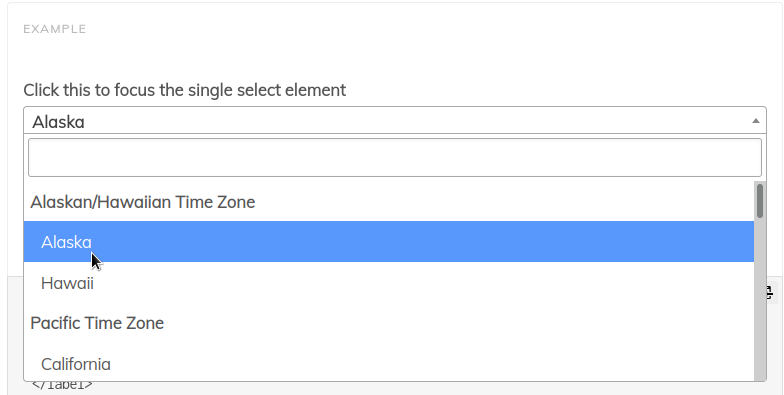Click the Pacific Time Zone group header
The width and height of the screenshot is (784, 395).
coord(97,323)
